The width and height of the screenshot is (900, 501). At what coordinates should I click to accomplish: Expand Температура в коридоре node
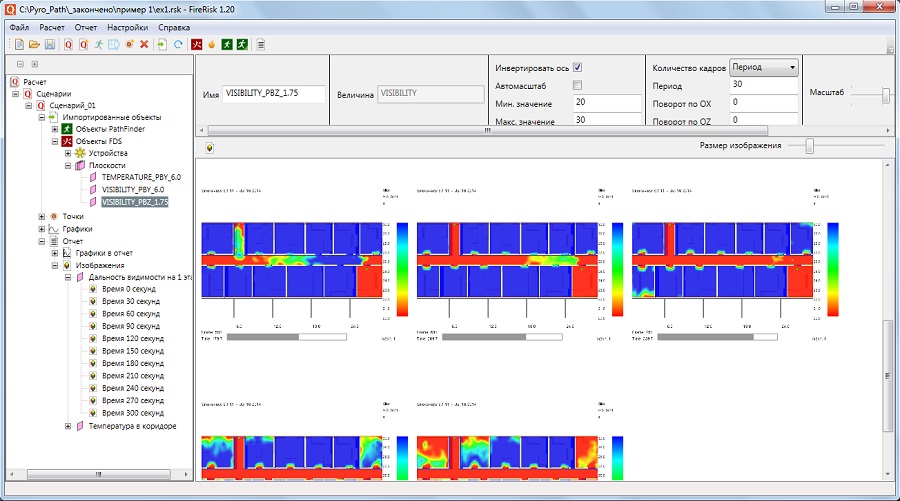click(68, 426)
